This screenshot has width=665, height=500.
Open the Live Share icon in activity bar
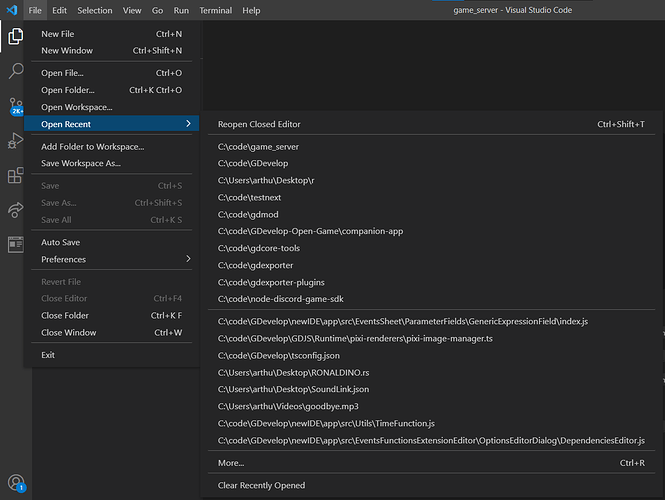pos(16,210)
